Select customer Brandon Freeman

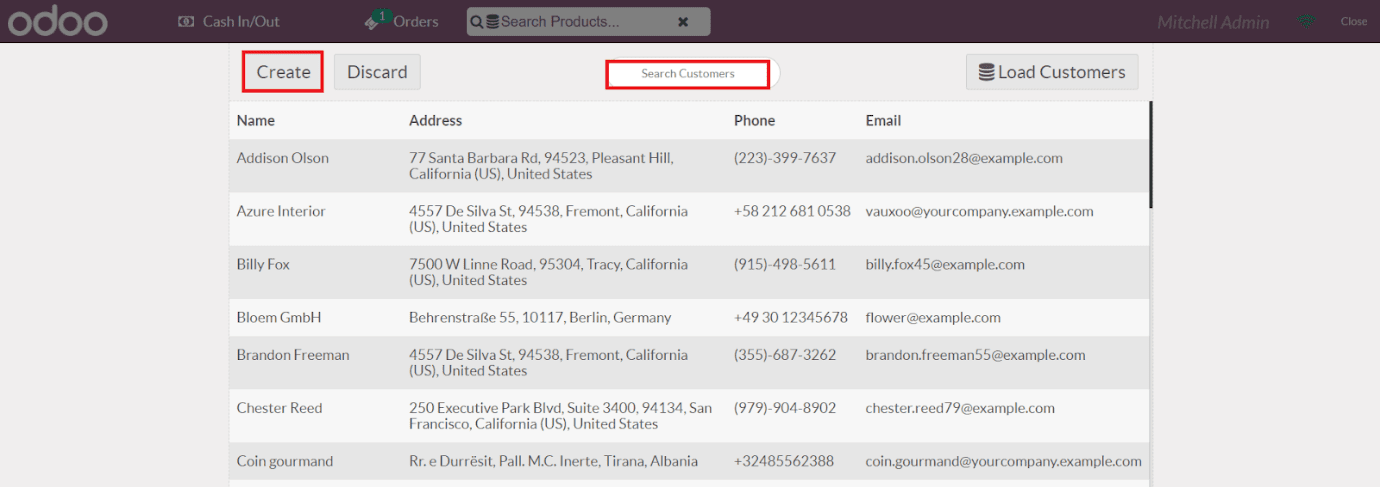689,362
